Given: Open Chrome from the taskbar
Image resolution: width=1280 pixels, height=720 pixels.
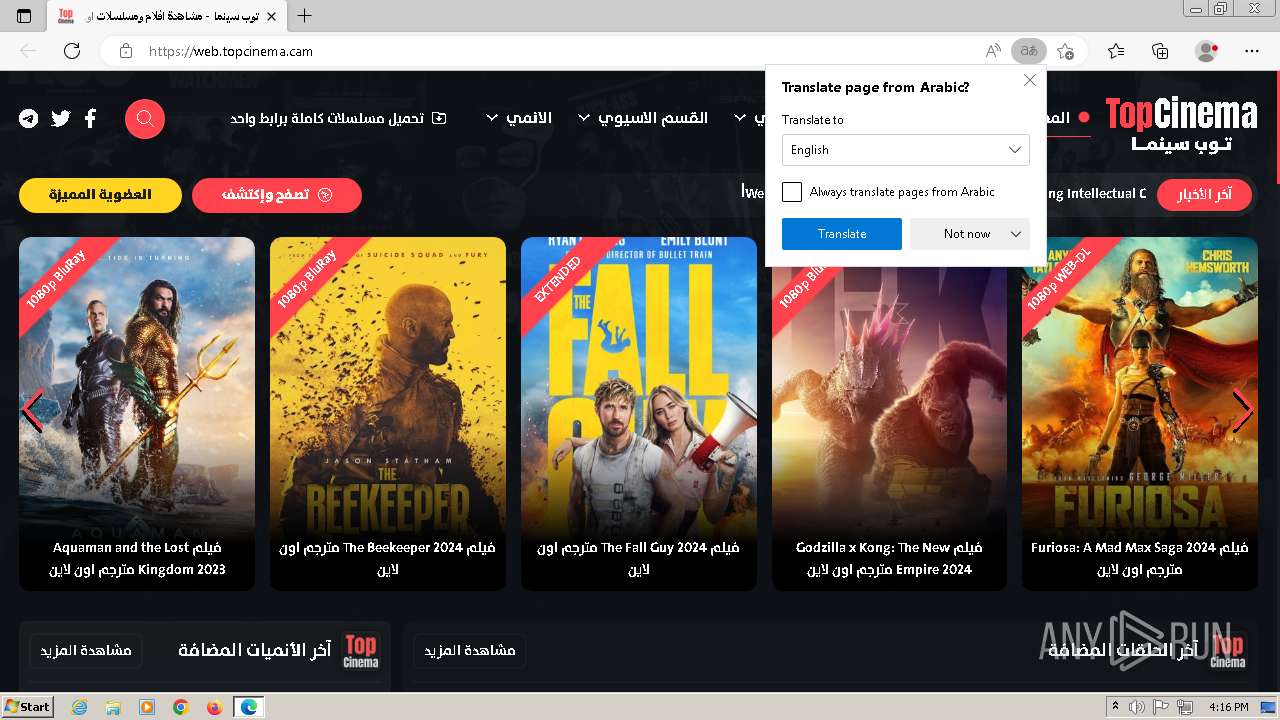Looking at the screenshot, I should (180, 707).
